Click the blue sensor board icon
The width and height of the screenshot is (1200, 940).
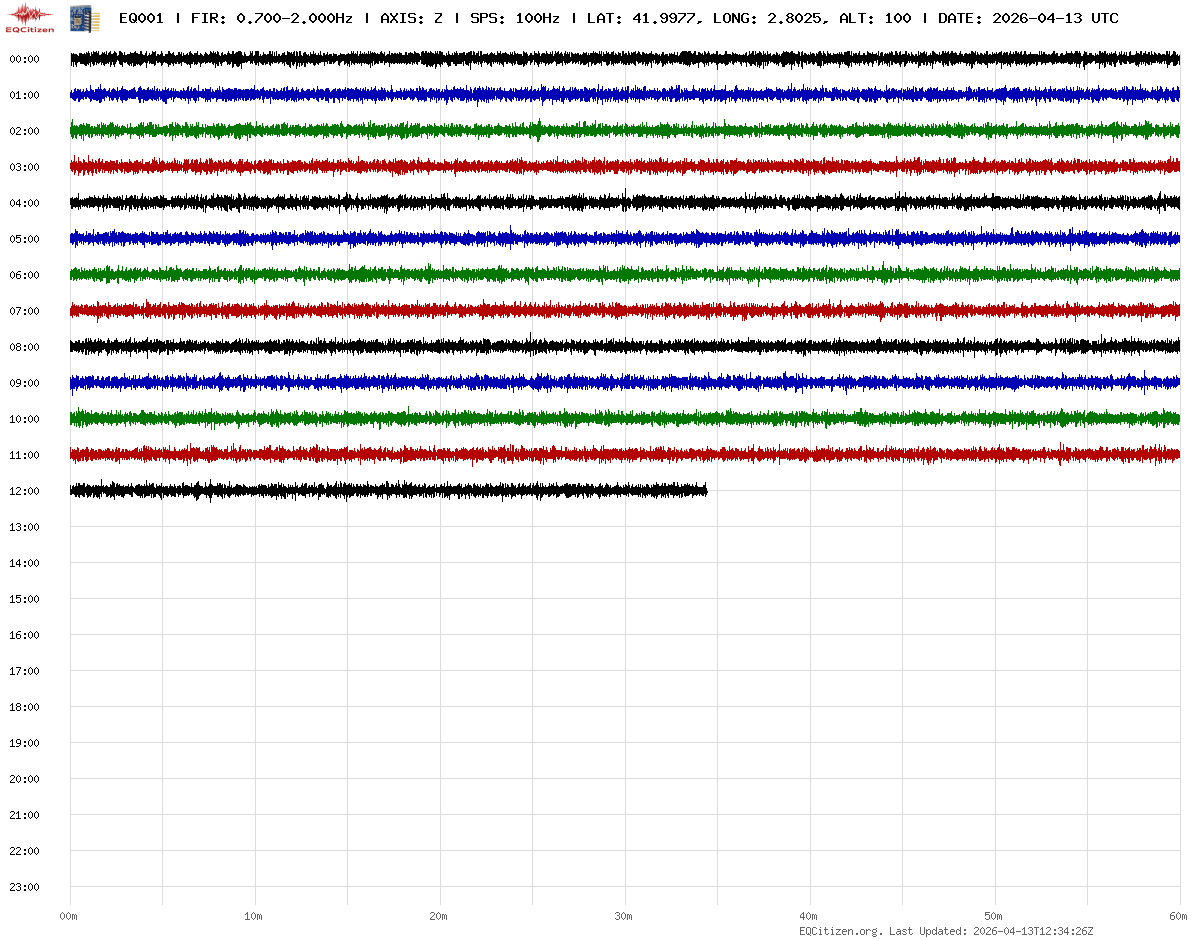(84, 18)
